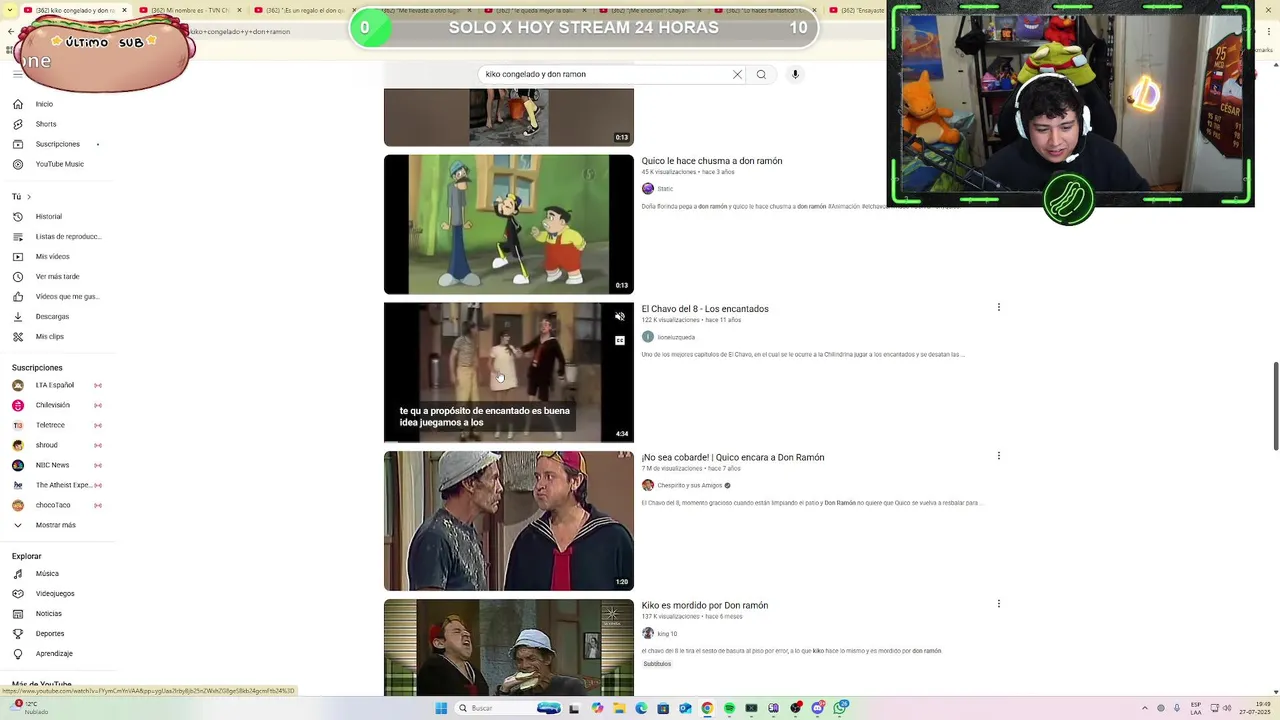Play the No sea cobarde thumbnail
The height and width of the screenshot is (720, 1280).
click(x=509, y=521)
